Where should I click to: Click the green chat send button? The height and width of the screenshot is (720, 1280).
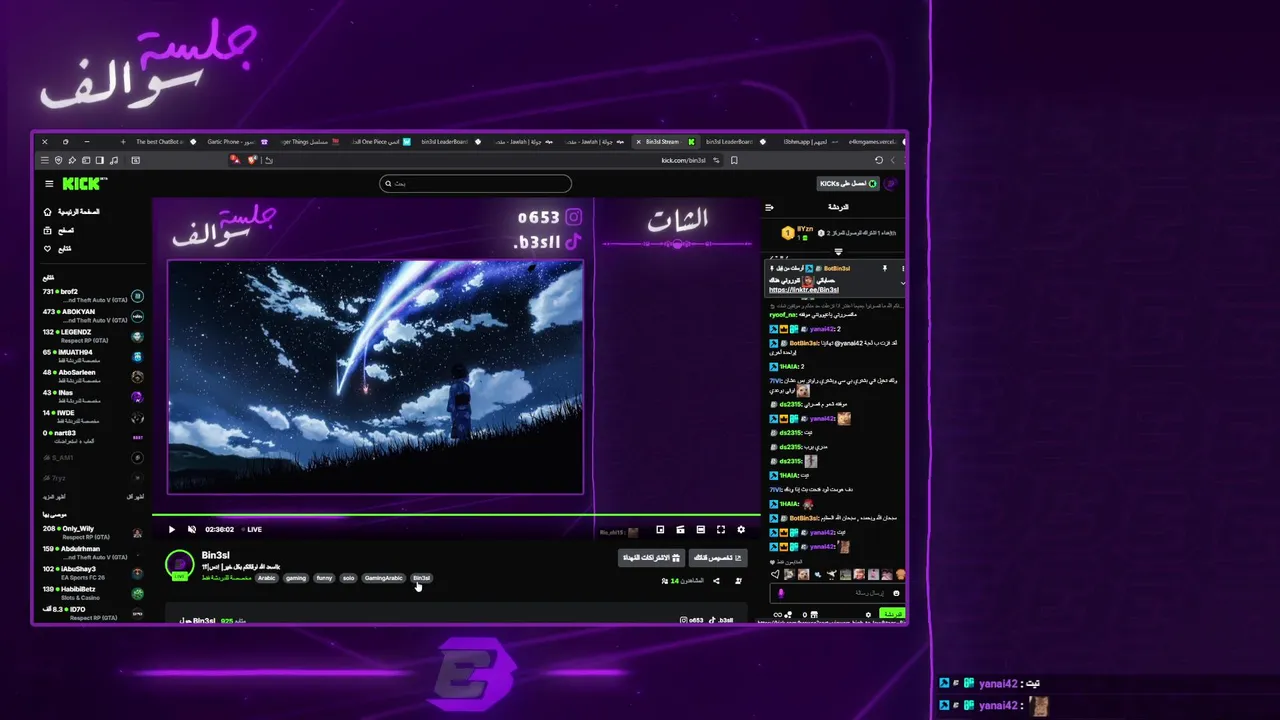click(x=892, y=614)
